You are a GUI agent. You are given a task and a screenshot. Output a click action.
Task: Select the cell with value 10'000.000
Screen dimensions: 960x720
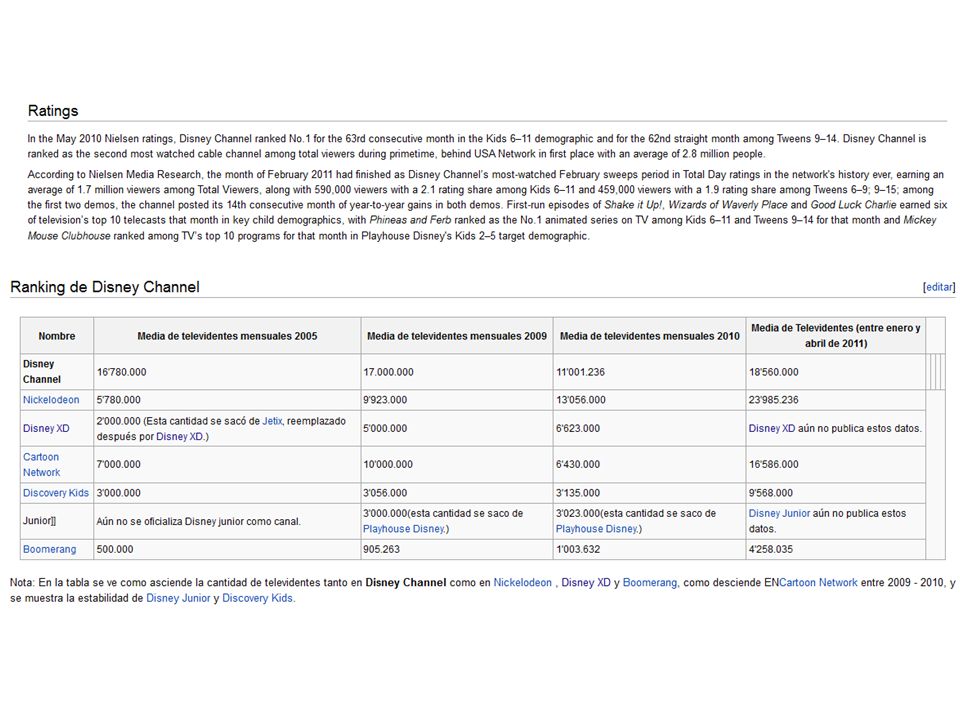[x=457, y=465]
